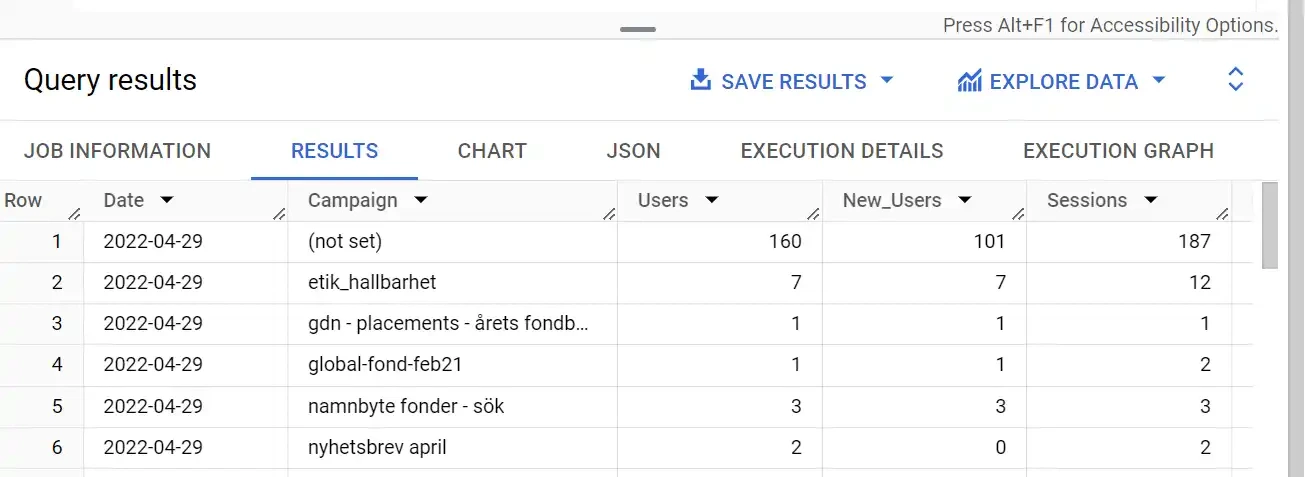Click the SAVE RESULTS button label
The width and height of the screenshot is (1305, 477).
[x=794, y=82]
